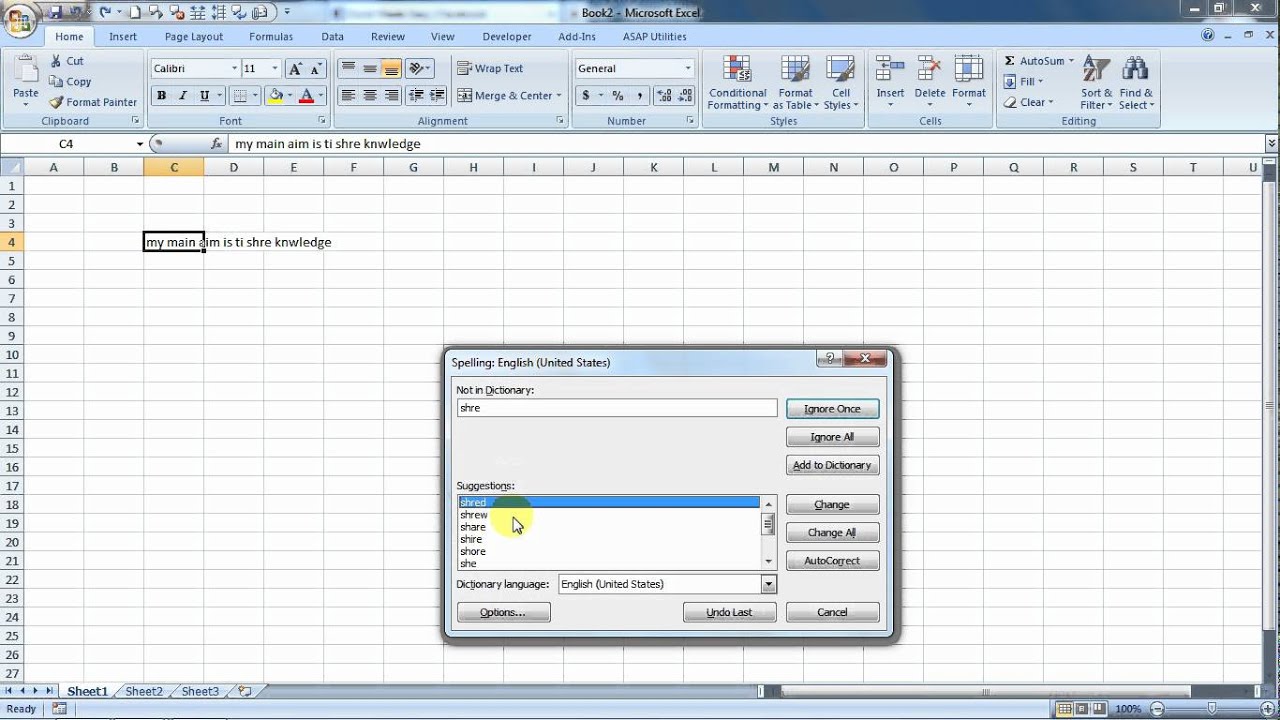Viewport: 1280px width, 720px height.
Task: Toggle Wrap Text on
Action: click(465, 69)
